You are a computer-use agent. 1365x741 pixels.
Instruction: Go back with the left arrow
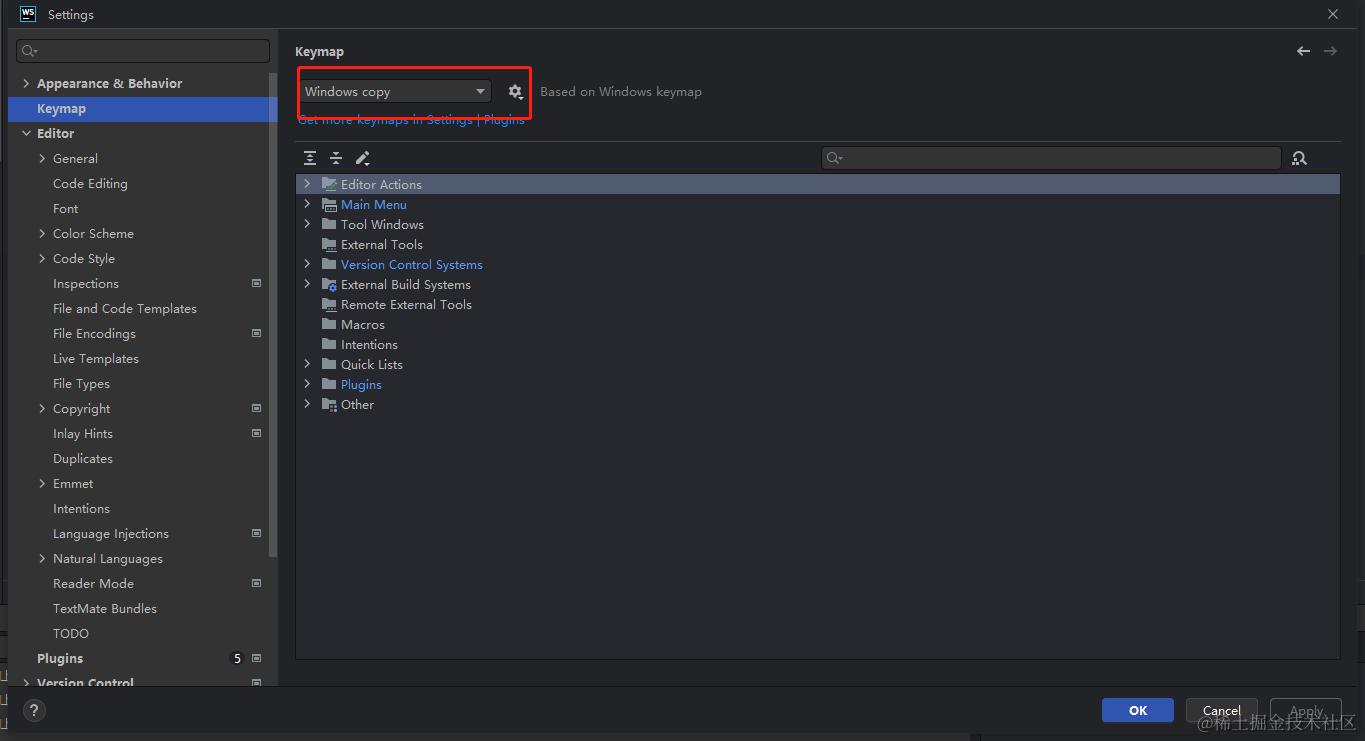[x=1303, y=51]
